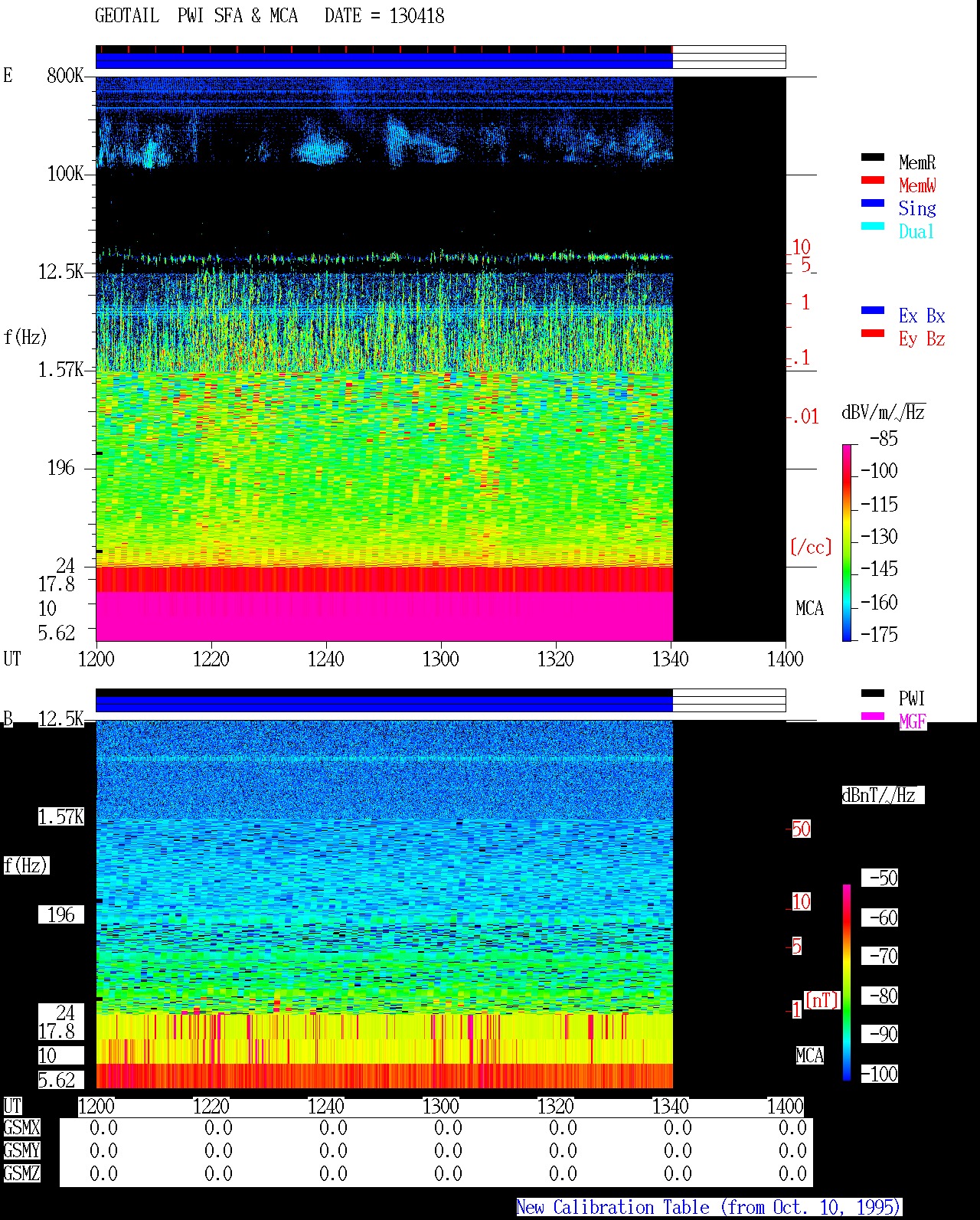Viewport: 980px width, 1220px height.
Task: Click the black PWI legend swatch
Action: pos(873,693)
